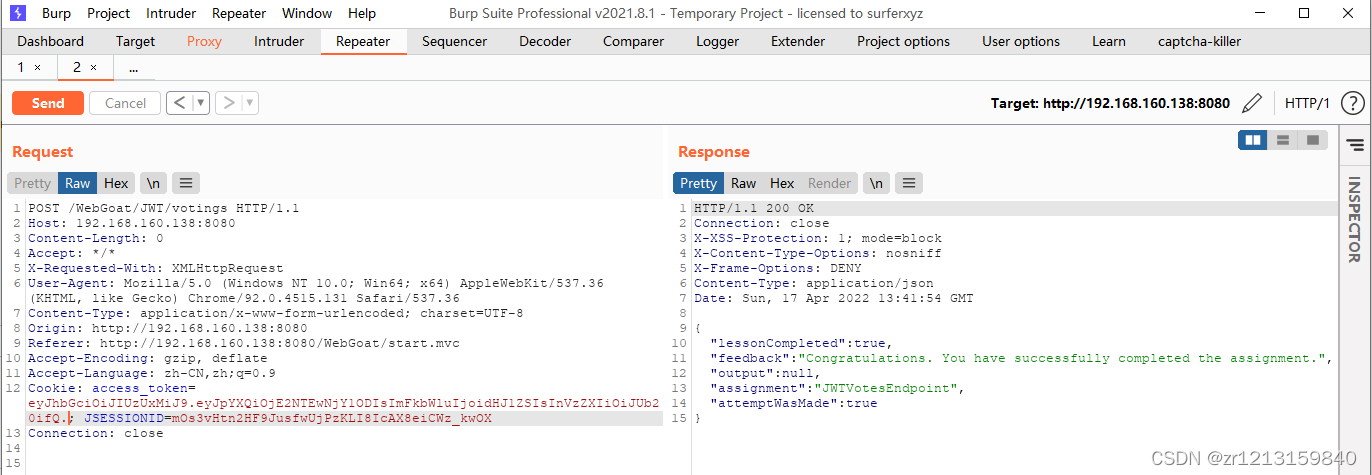Click the "assignment":"JWTVotesEndpoint" line
Image resolution: width=1372 pixels, height=475 pixels.
pyautogui.click(x=836, y=388)
